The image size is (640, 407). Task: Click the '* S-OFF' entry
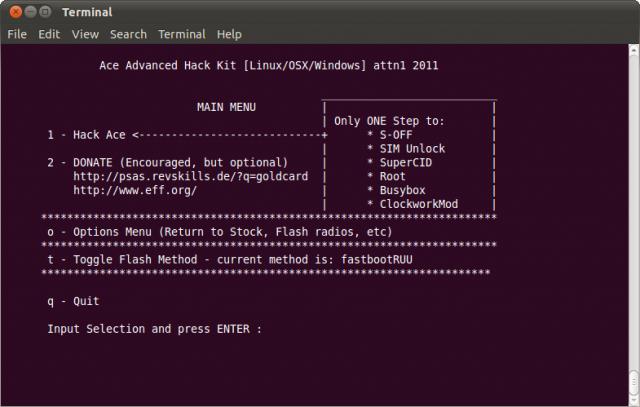(390, 135)
